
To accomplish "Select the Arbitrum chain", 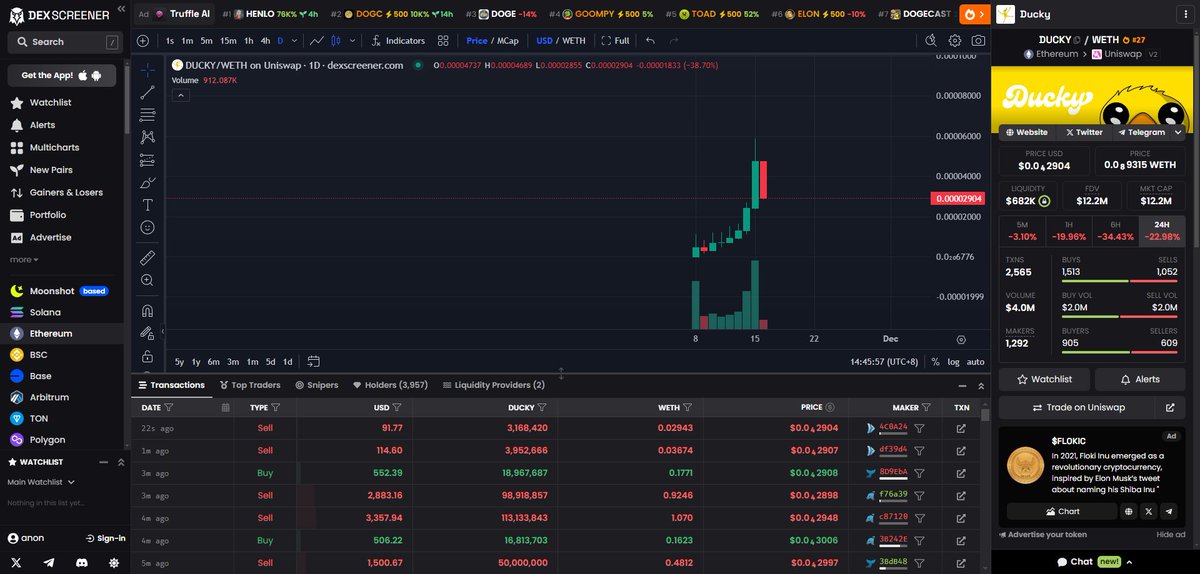I will tap(49, 397).
